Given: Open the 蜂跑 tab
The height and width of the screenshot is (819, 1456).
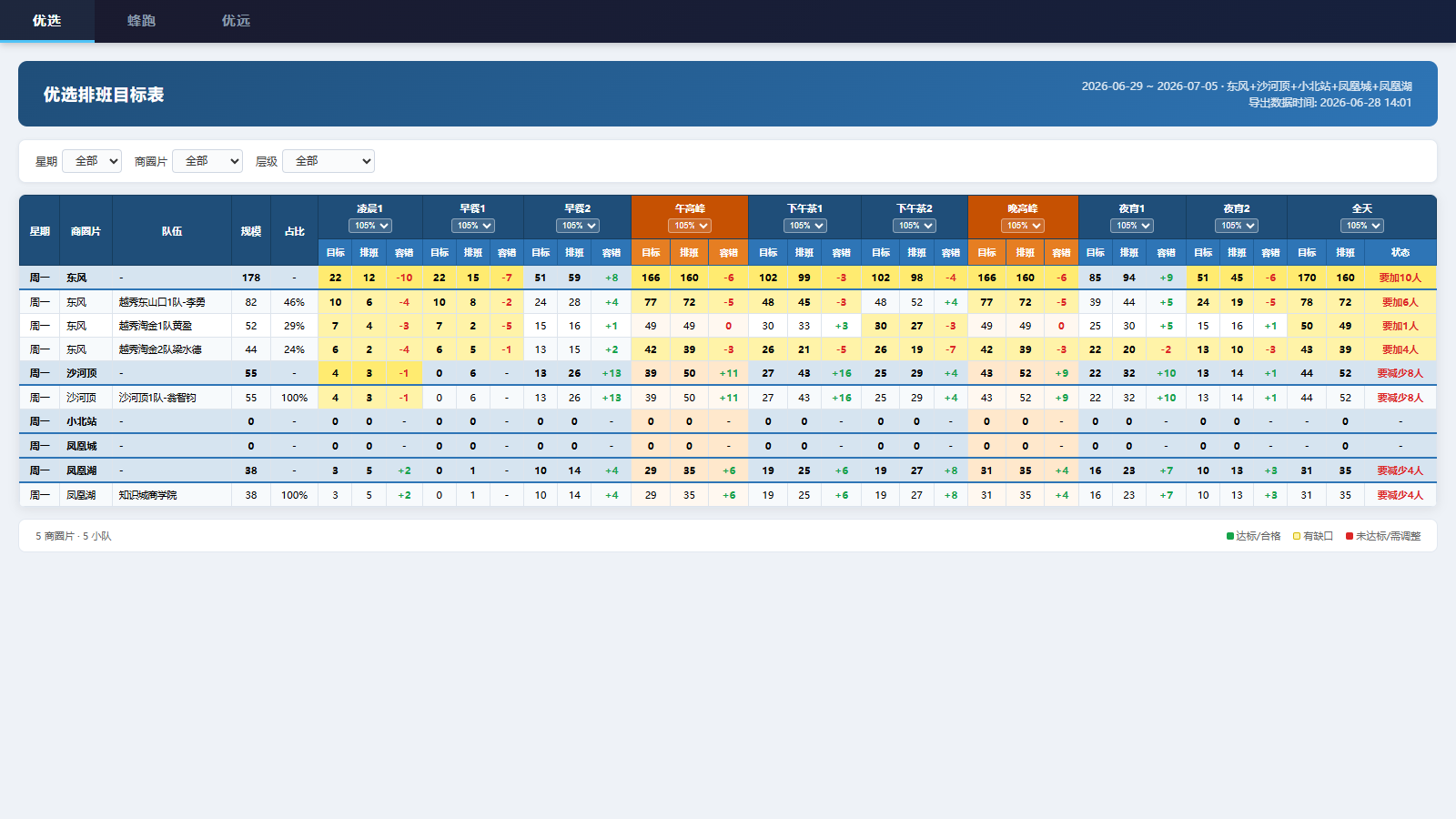Looking at the screenshot, I should pyautogui.click(x=141, y=21).
